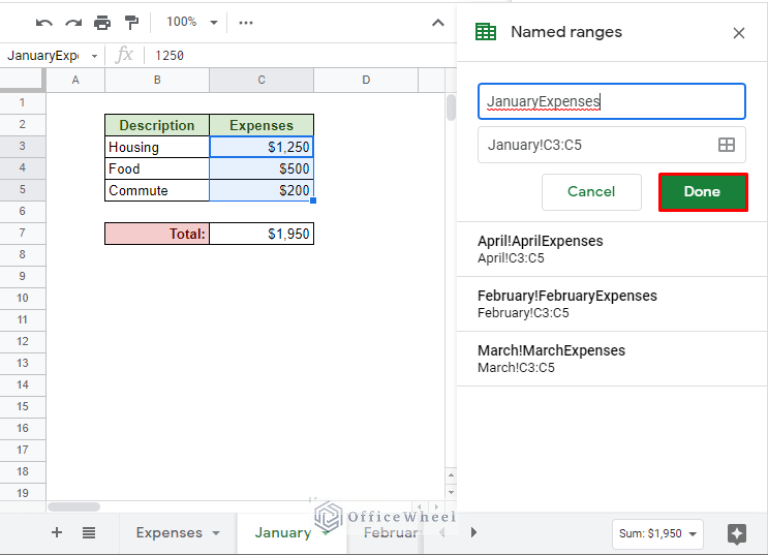
Task: Click the Undo icon in toolbar
Action: [44, 22]
